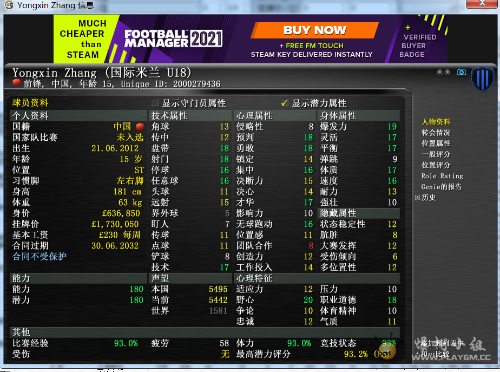
Task: Expand the 历史 tree item
Action: pos(417,198)
